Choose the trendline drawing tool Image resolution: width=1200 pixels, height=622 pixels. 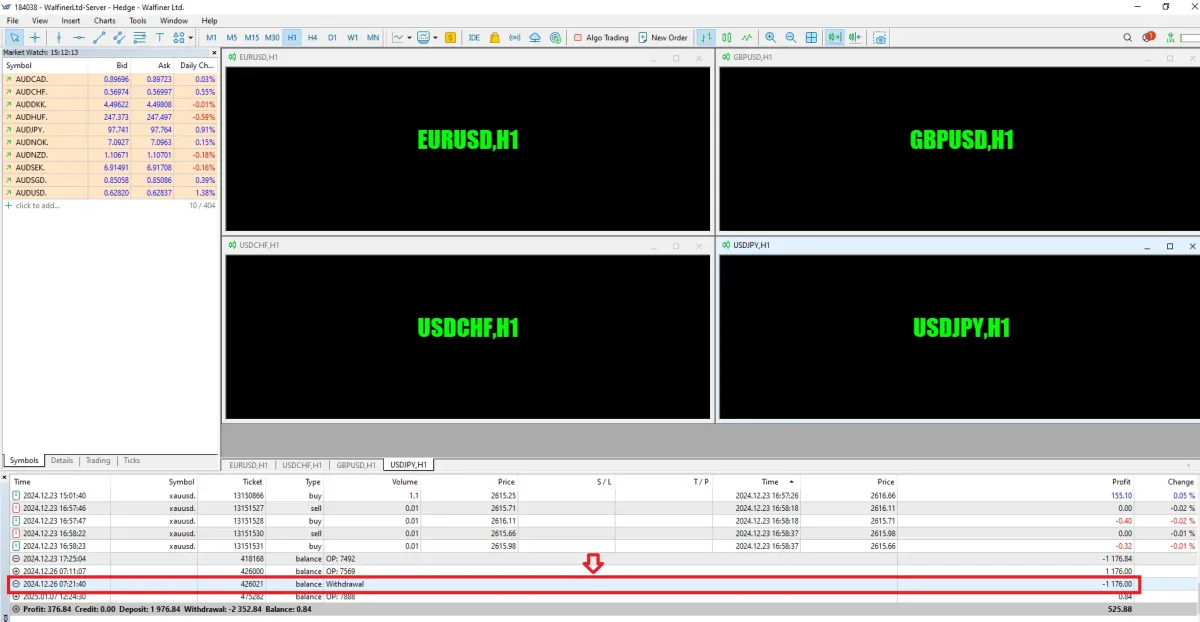click(x=99, y=37)
